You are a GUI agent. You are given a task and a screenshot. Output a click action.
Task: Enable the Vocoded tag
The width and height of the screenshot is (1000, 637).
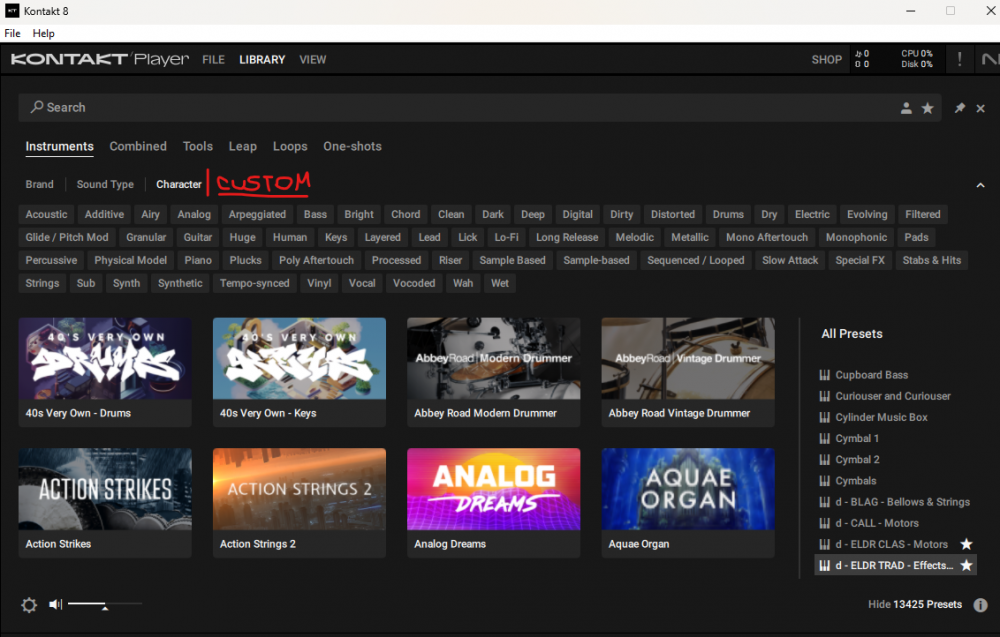pyautogui.click(x=414, y=283)
